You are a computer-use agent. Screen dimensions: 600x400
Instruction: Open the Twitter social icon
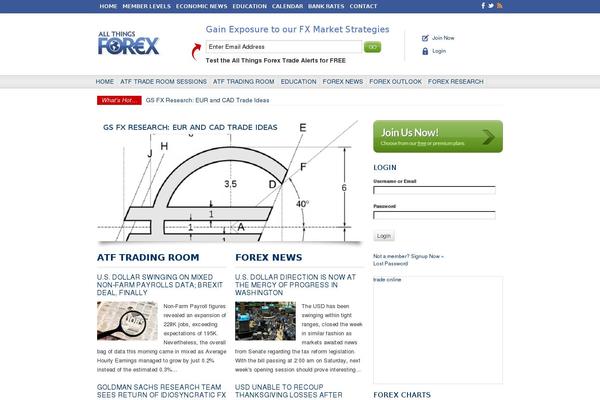coord(491,6)
